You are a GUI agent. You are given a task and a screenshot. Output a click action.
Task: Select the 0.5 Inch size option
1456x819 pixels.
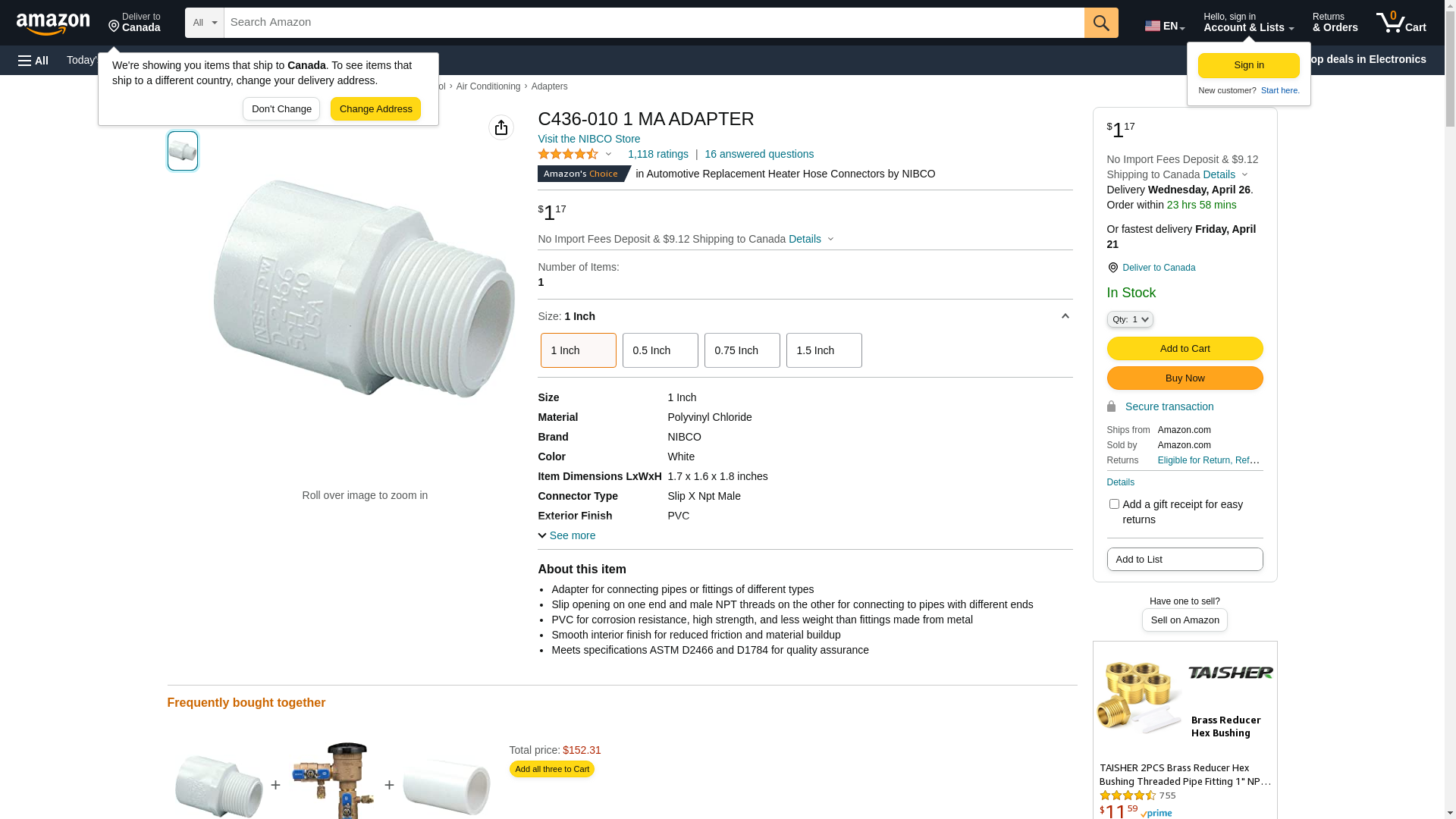pos(660,350)
